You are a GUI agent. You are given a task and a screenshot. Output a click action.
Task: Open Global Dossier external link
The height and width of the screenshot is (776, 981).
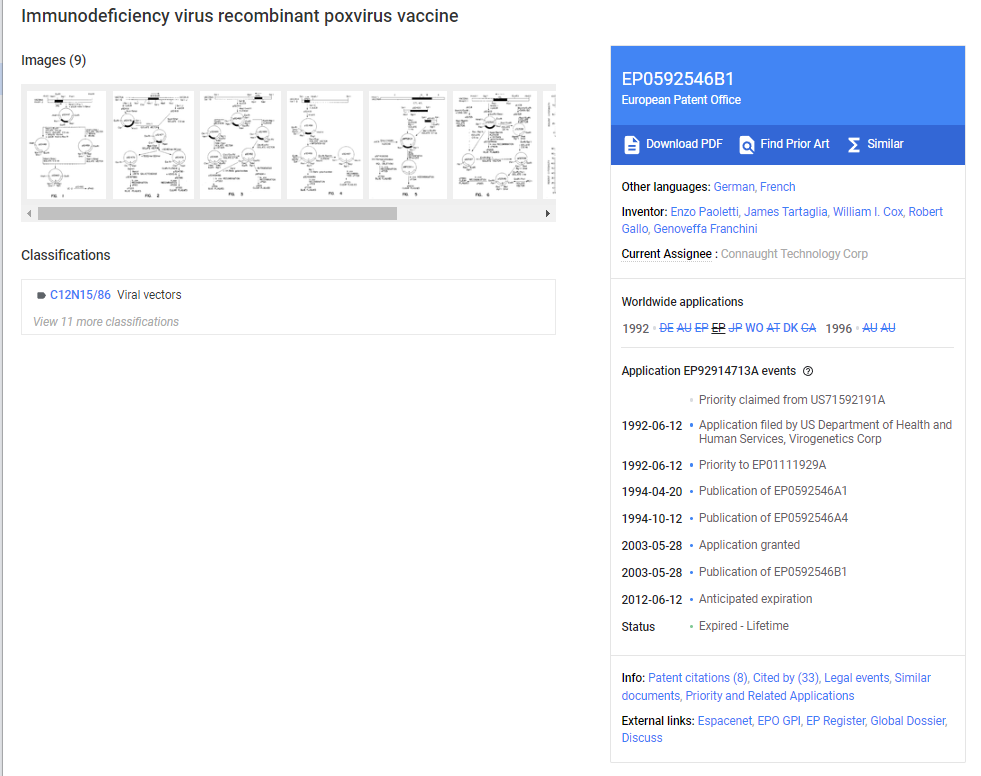[908, 721]
